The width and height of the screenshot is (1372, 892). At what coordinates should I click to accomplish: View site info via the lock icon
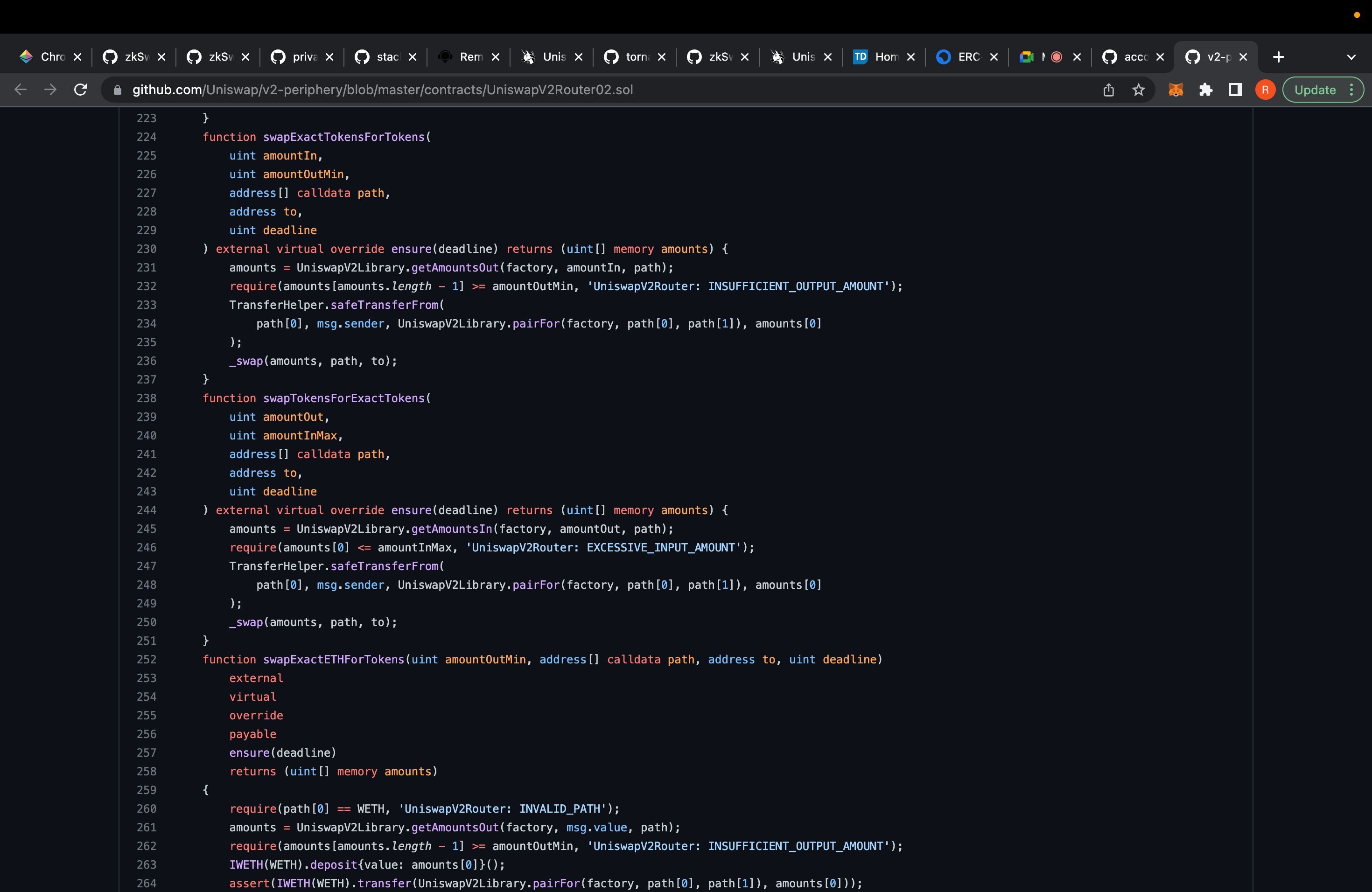(x=118, y=91)
